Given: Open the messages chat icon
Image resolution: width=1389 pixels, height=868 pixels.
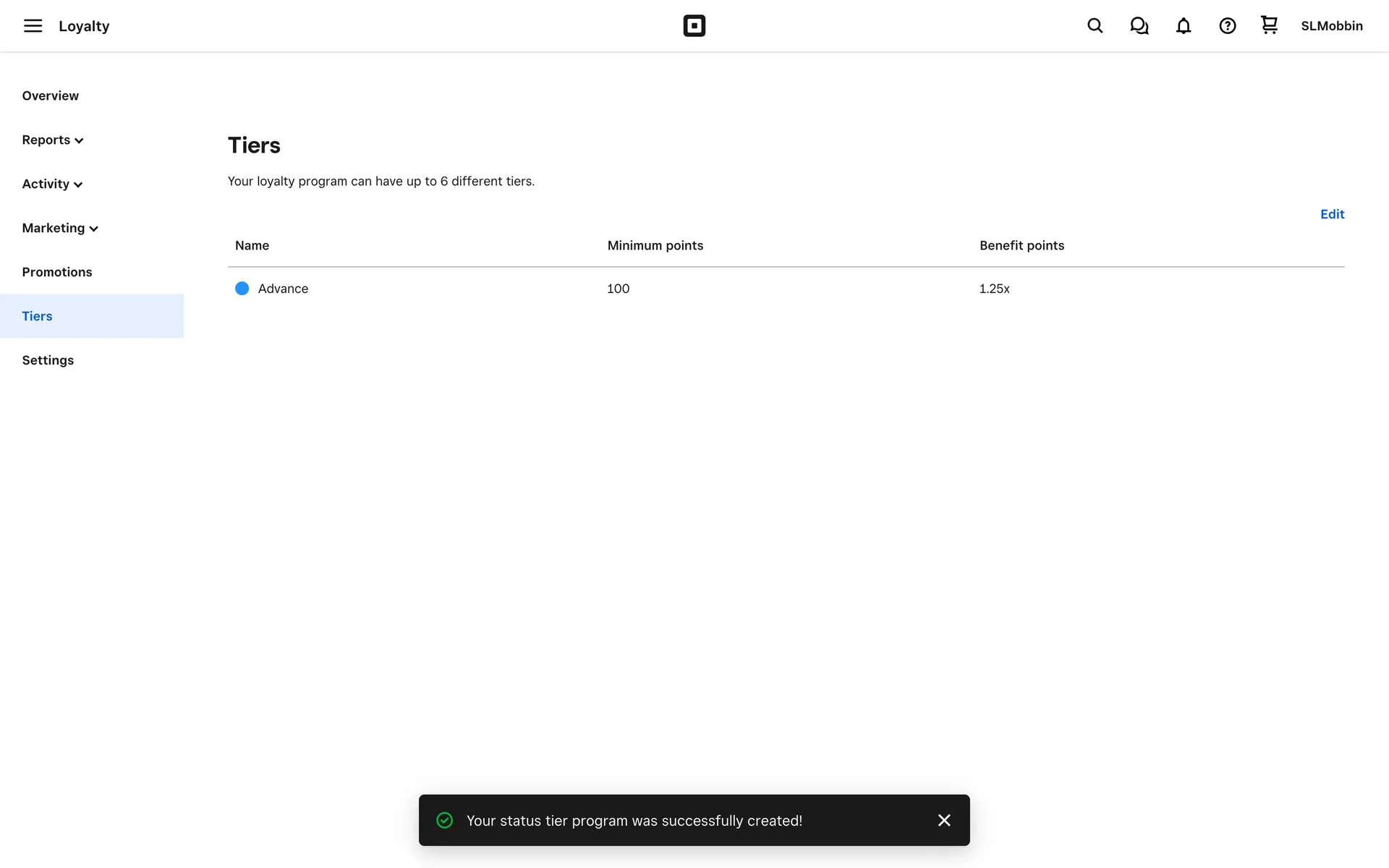Looking at the screenshot, I should pos(1139,26).
